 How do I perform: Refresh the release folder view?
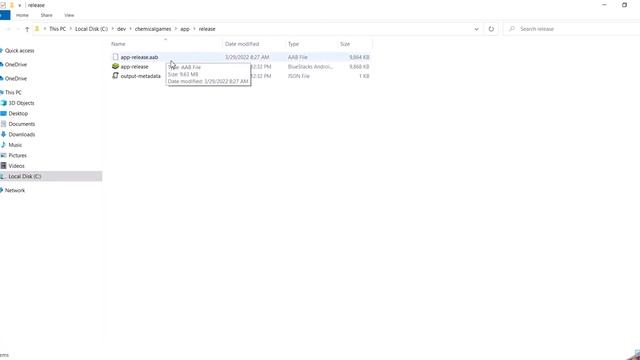(491, 29)
